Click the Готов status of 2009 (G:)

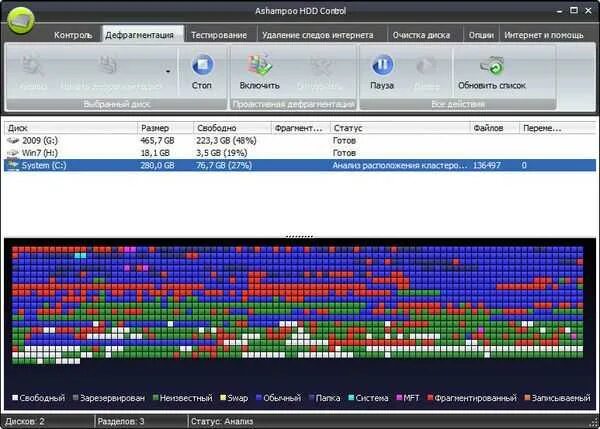click(344, 141)
